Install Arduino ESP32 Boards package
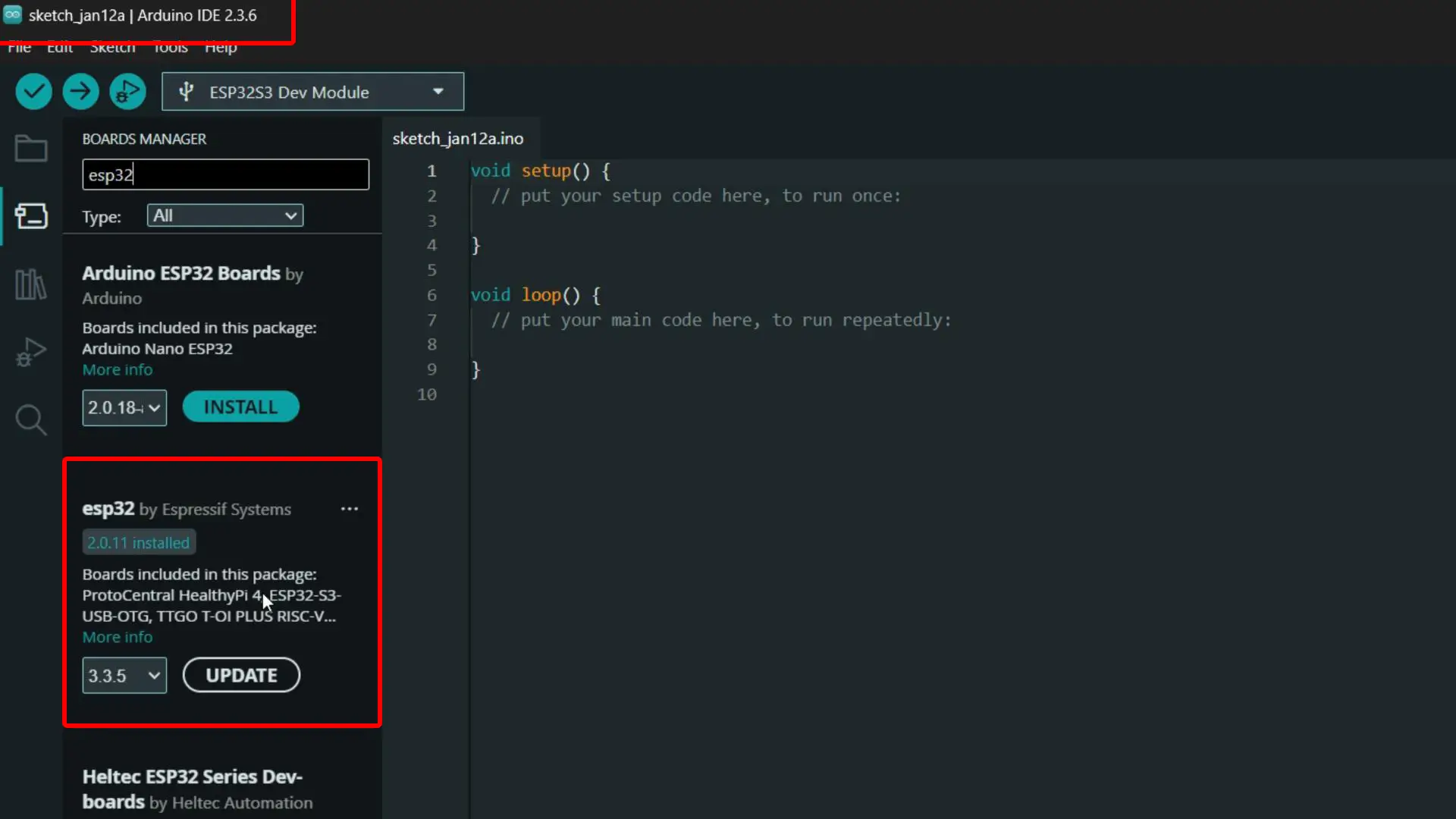This screenshot has height=819, width=1456. (241, 407)
